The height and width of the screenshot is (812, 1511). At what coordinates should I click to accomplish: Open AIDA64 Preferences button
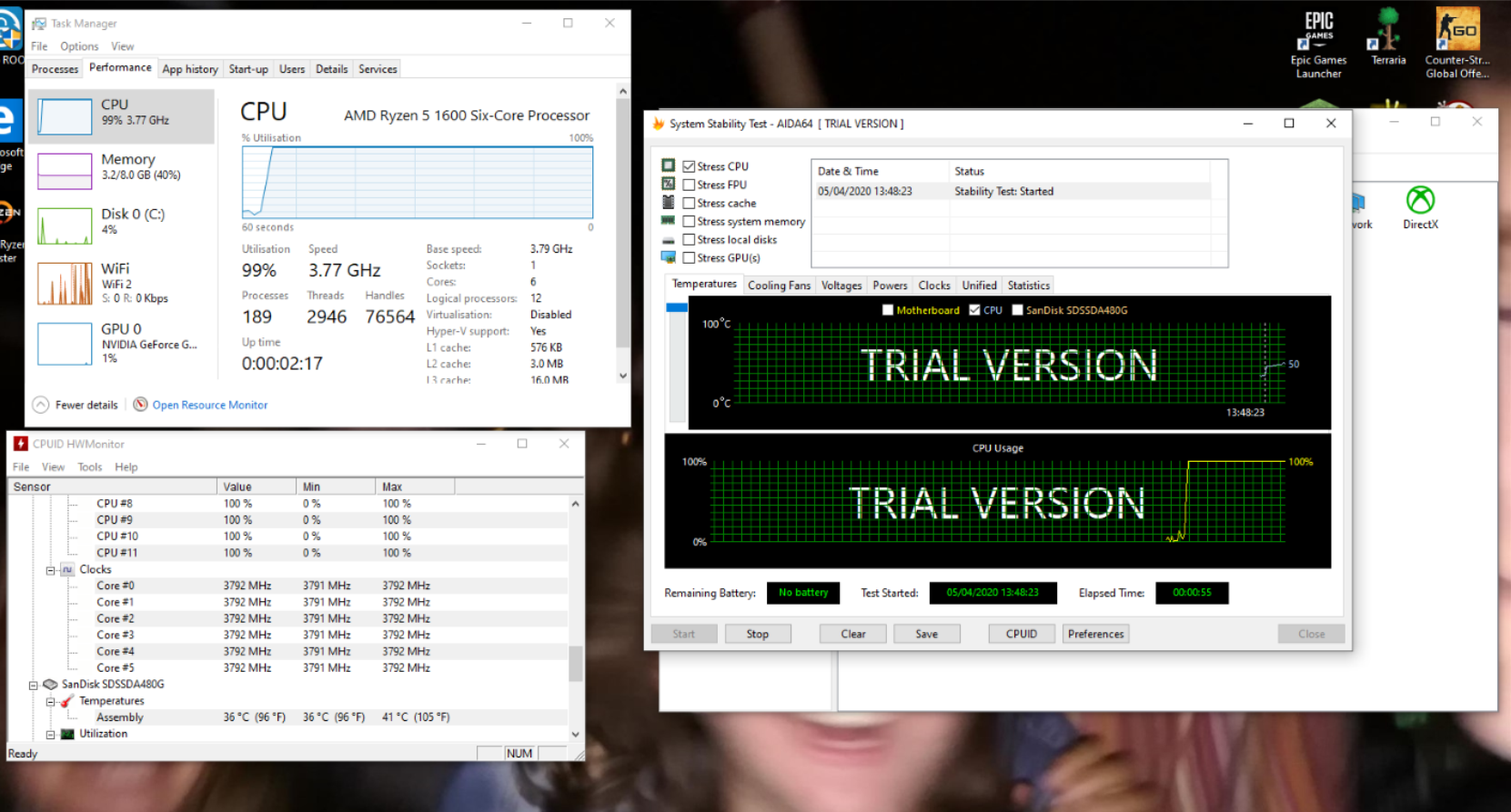pyautogui.click(x=1096, y=634)
